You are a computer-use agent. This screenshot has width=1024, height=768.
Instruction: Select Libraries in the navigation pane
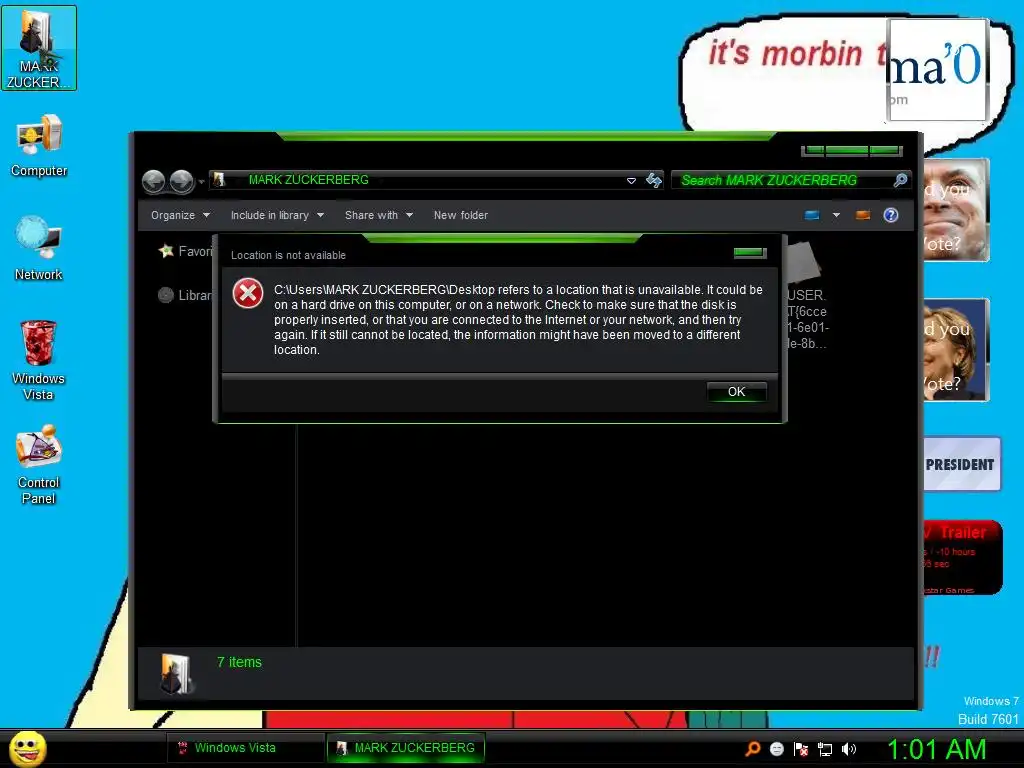(185, 295)
